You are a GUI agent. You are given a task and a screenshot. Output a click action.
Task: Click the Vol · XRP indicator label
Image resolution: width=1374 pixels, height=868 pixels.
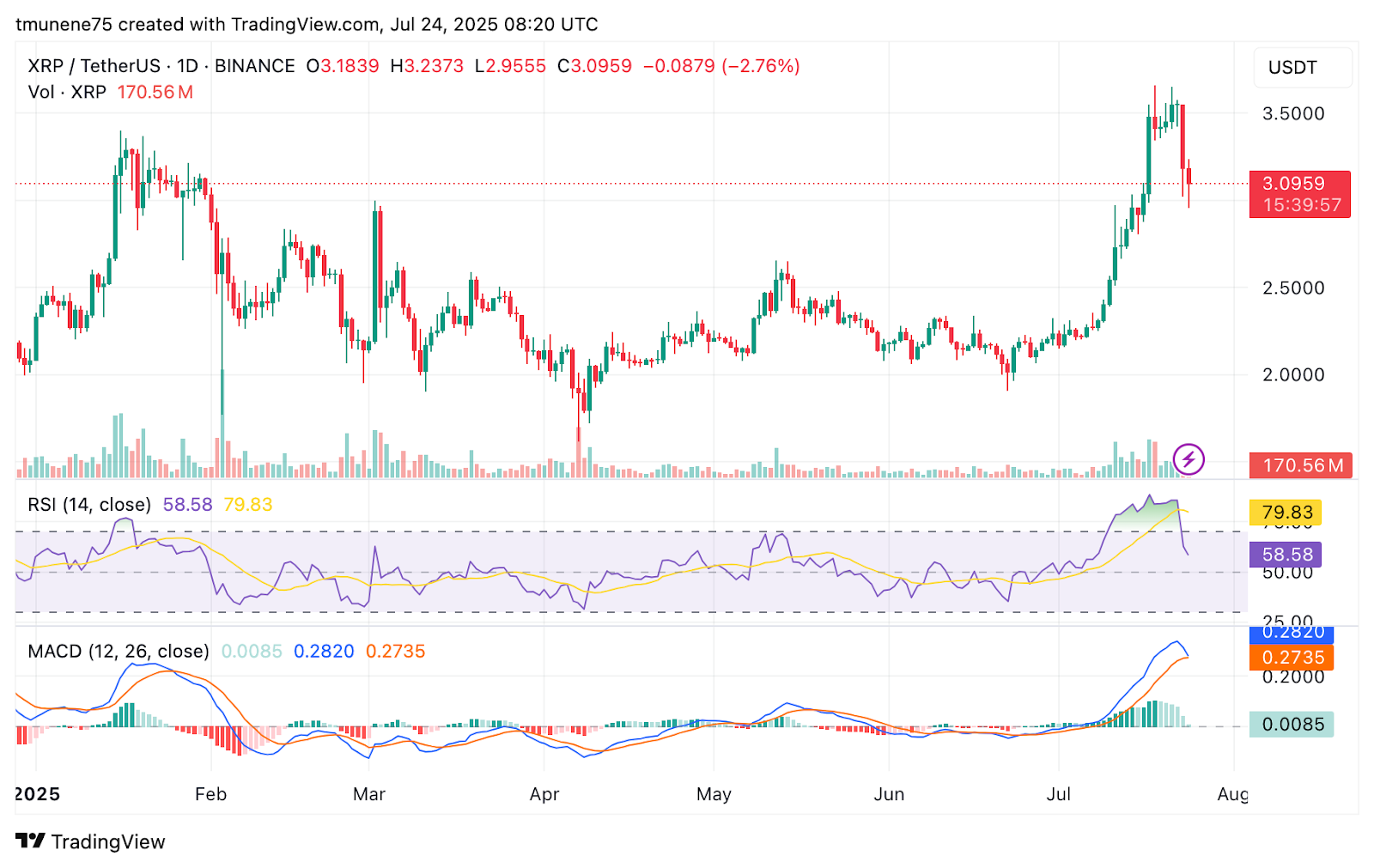pyautogui.click(x=67, y=92)
